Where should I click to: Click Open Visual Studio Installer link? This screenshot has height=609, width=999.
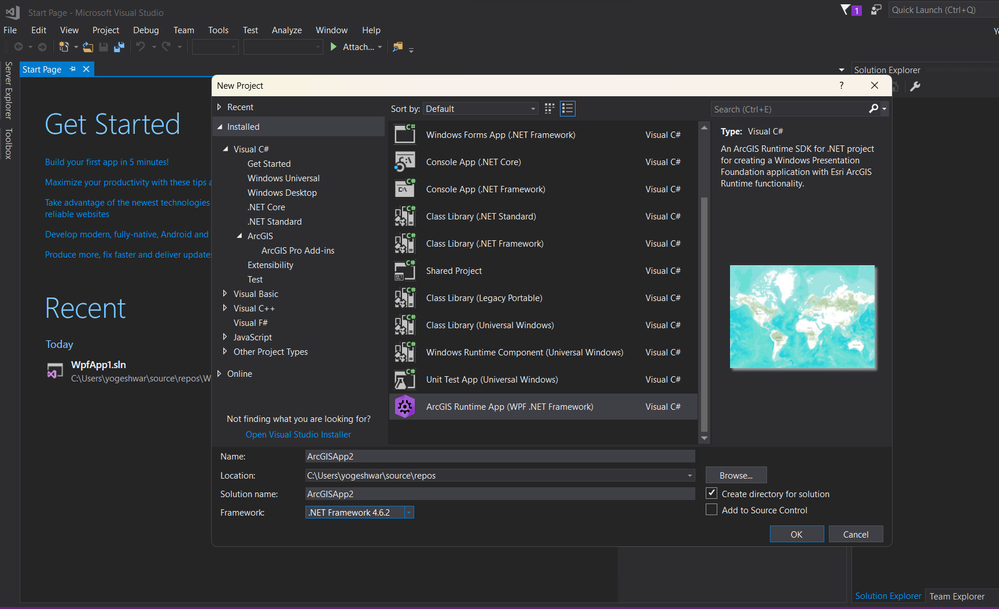[x=298, y=435]
